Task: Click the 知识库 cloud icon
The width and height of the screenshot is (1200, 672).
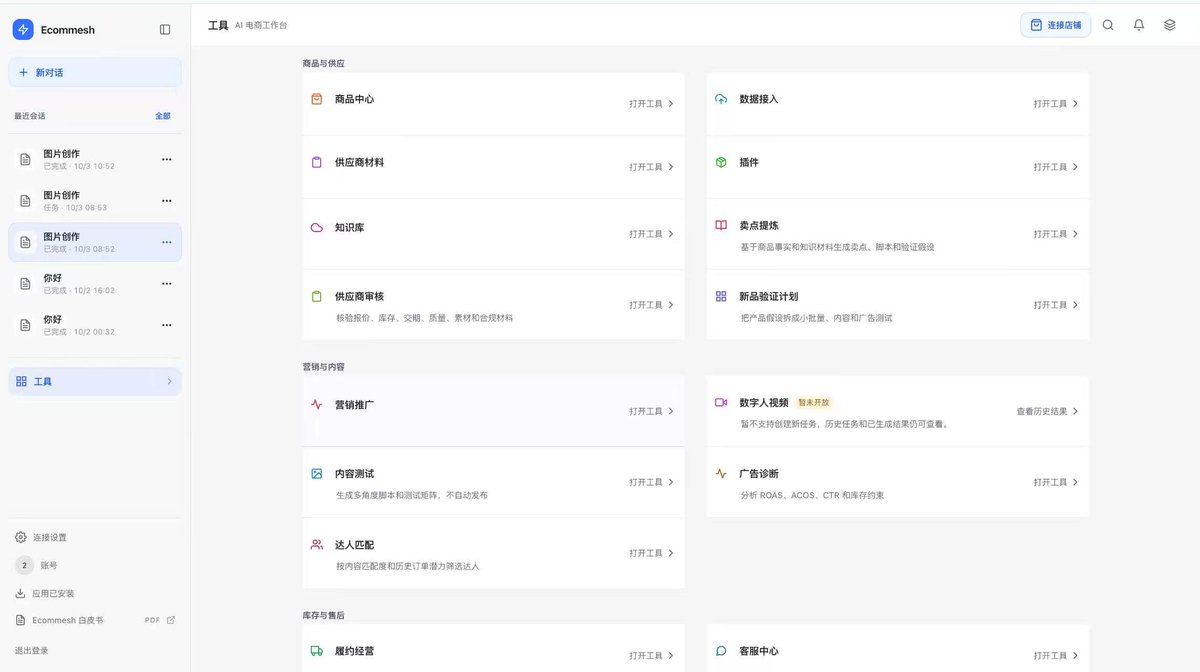Action: (317, 228)
